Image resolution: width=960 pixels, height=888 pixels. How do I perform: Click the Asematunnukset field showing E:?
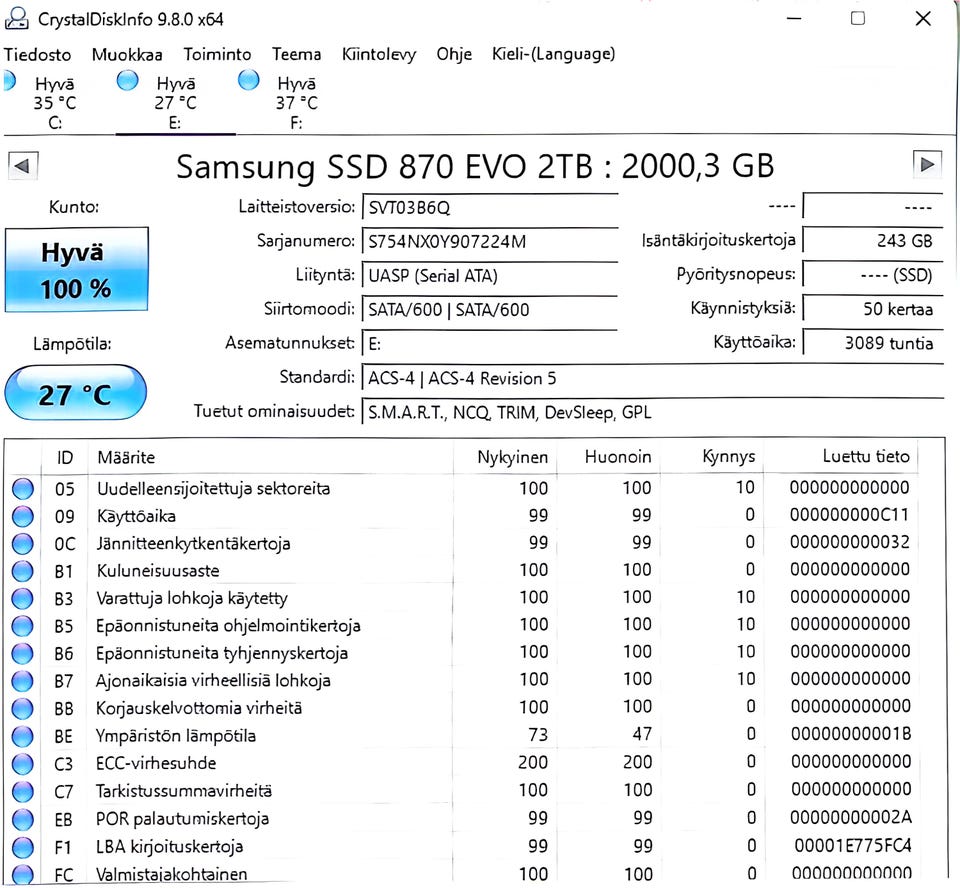coord(490,344)
